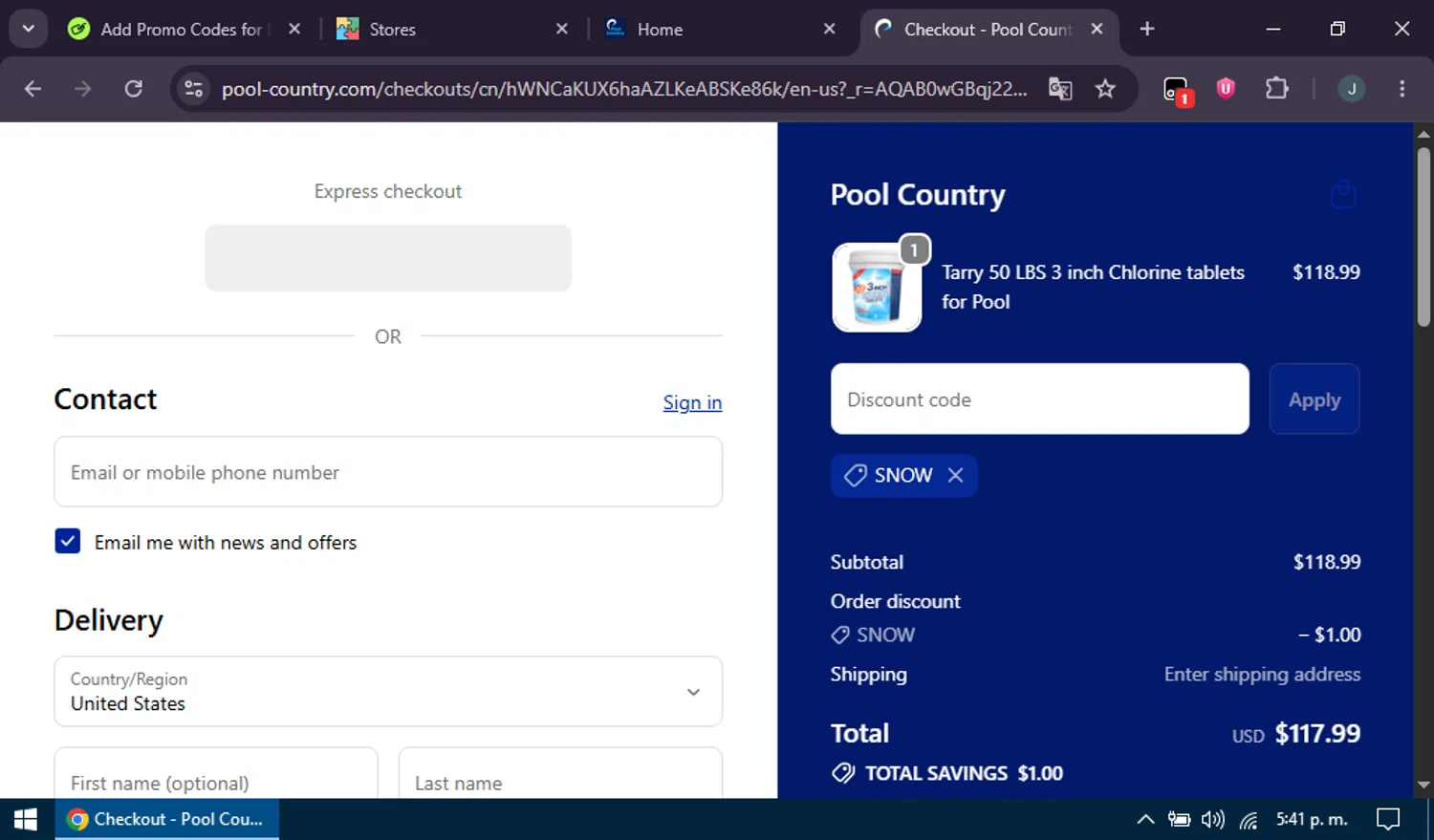Screen dimensions: 1434x840
Task: Click the chlorine tablets product thumbnail
Action: click(877, 287)
